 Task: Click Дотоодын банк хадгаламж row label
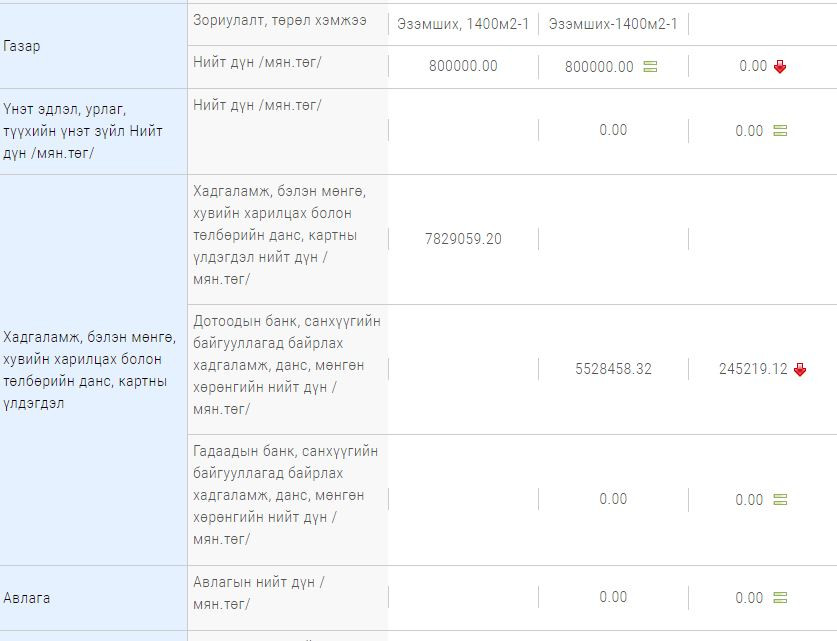tap(287, 366)
